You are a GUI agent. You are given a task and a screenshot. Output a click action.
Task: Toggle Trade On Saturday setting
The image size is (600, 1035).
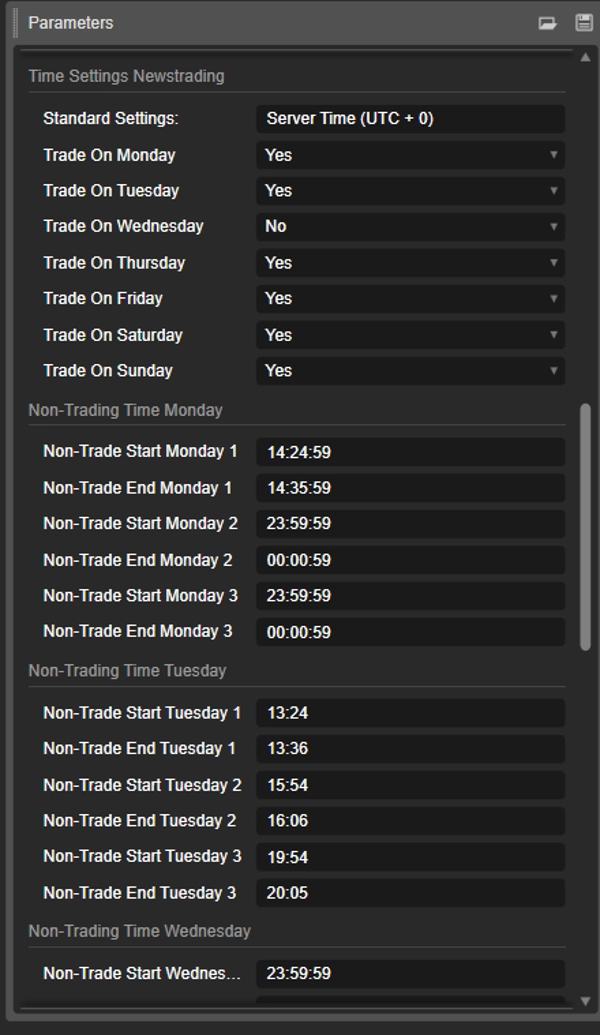pos(410,334)
